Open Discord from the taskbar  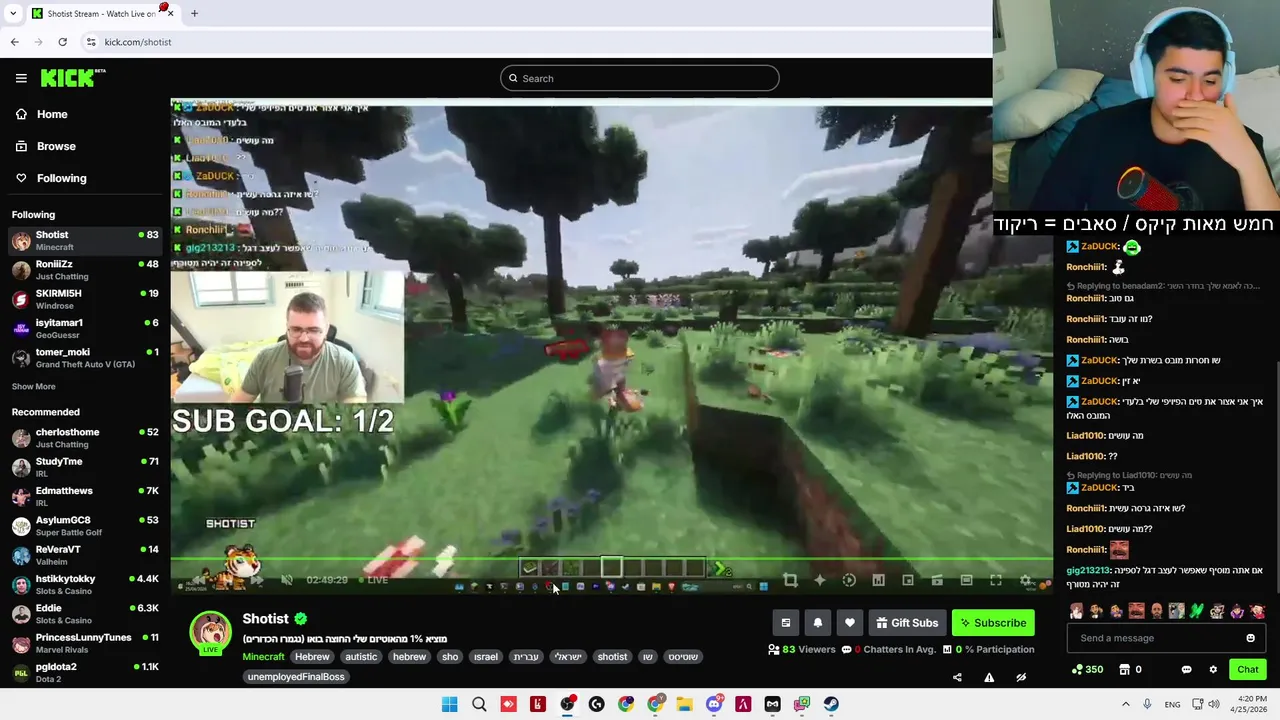coord(714,704)
